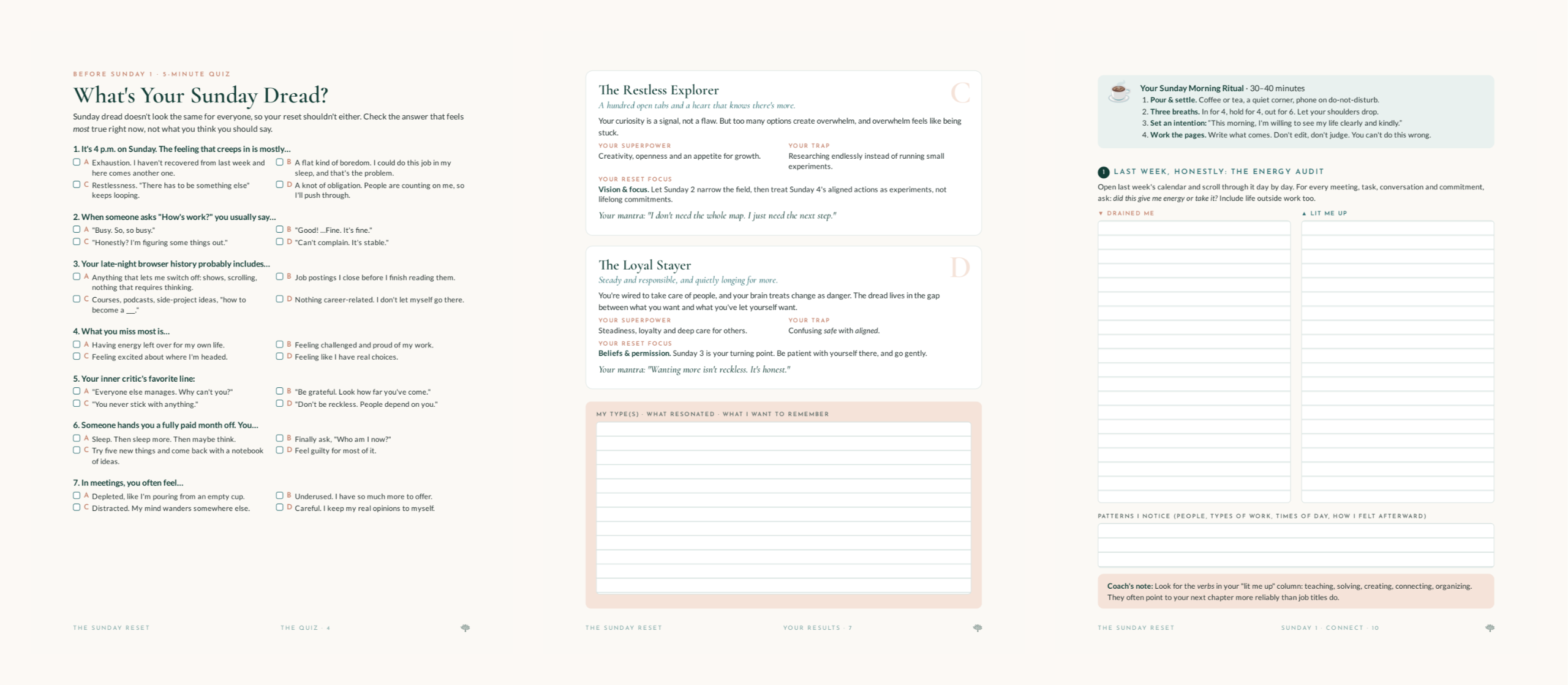Click 'THE QUIZ · 4' footer label
Screen dimensions: 1568x685
tap(305, 628)
